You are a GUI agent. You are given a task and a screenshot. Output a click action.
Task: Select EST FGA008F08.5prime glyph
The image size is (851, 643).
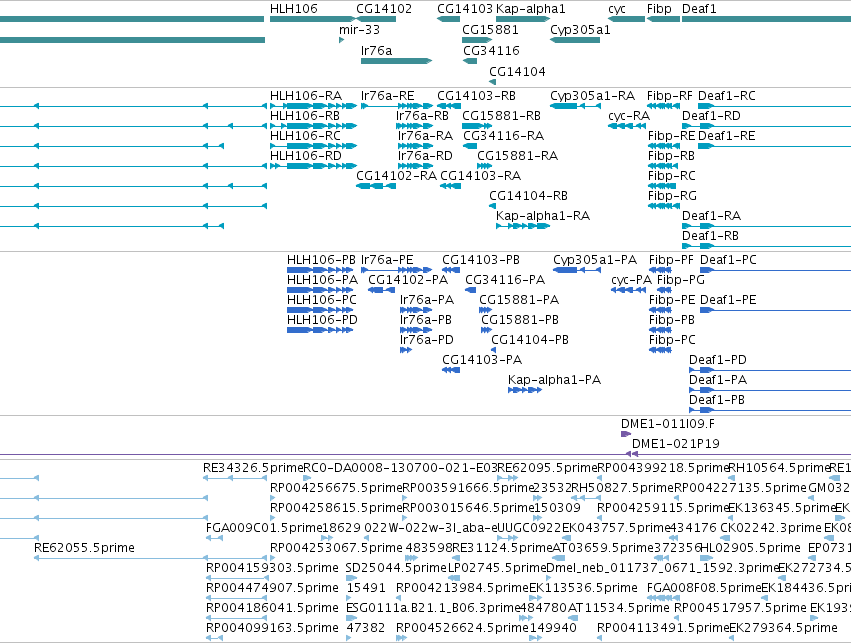pos(663,598)
